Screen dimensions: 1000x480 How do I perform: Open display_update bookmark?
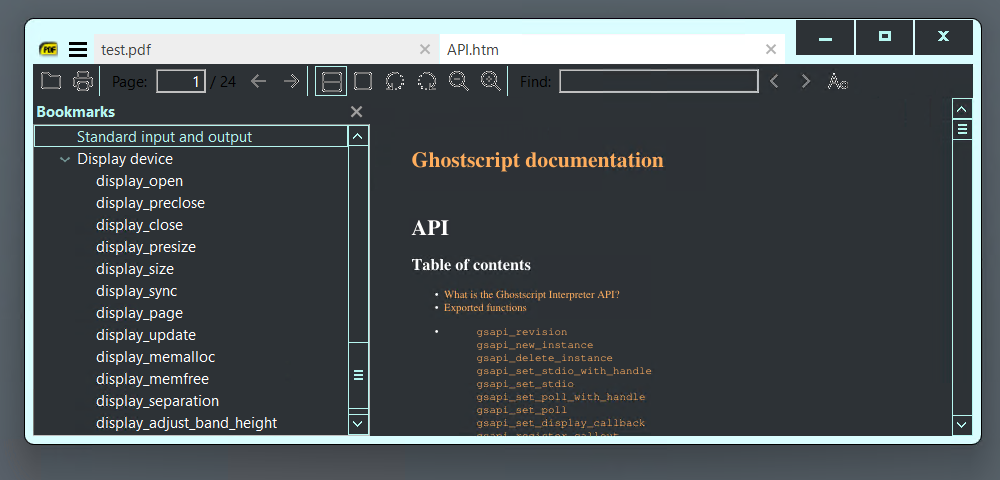coord(146,335)
